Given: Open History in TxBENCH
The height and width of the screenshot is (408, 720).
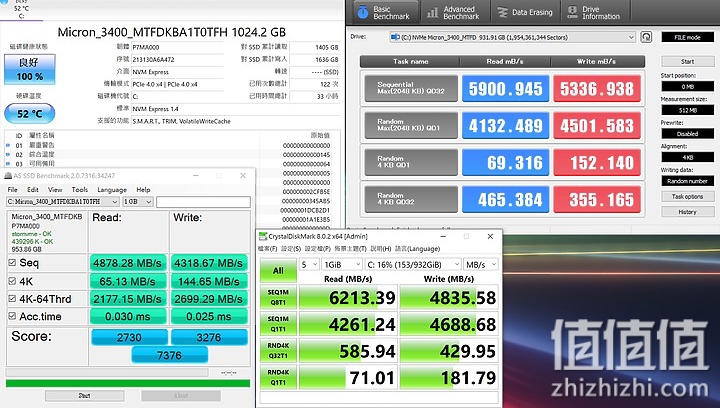Looking at the screenshot, I should 687,212.
